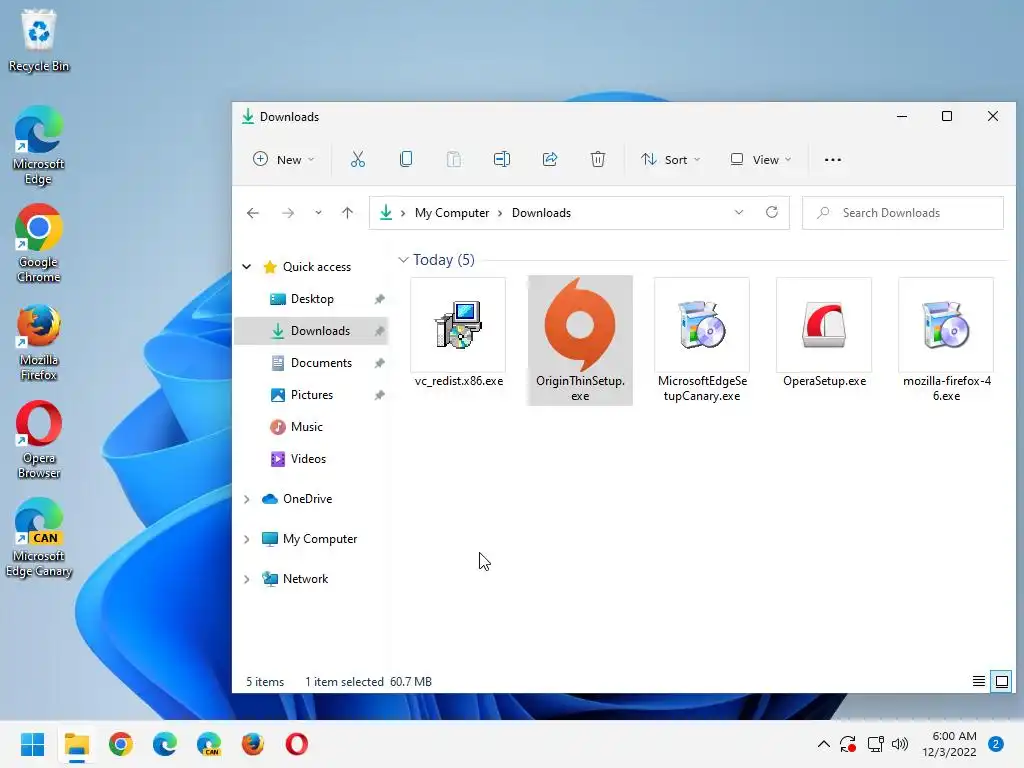1024x768 pixels.
Task: Select Microsoft Edge desktop shortcut
Action: pyautogui.click(x=39, y=146)
